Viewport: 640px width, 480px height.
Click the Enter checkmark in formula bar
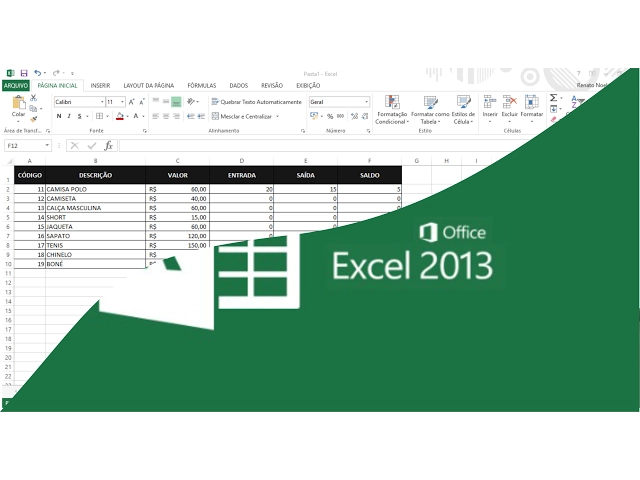click(x=92, y=146)
